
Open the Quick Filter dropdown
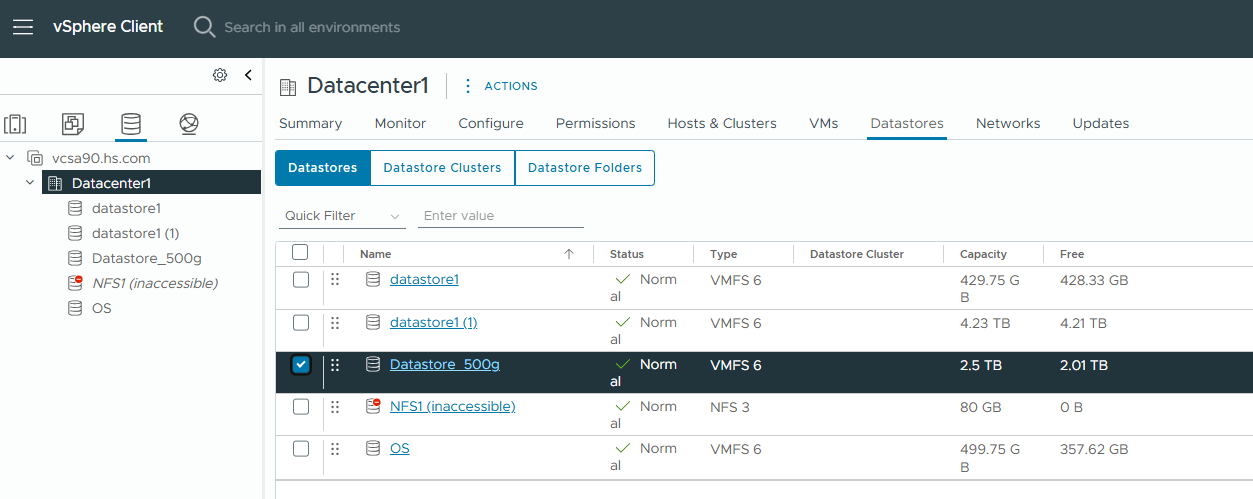click(341, 216)
